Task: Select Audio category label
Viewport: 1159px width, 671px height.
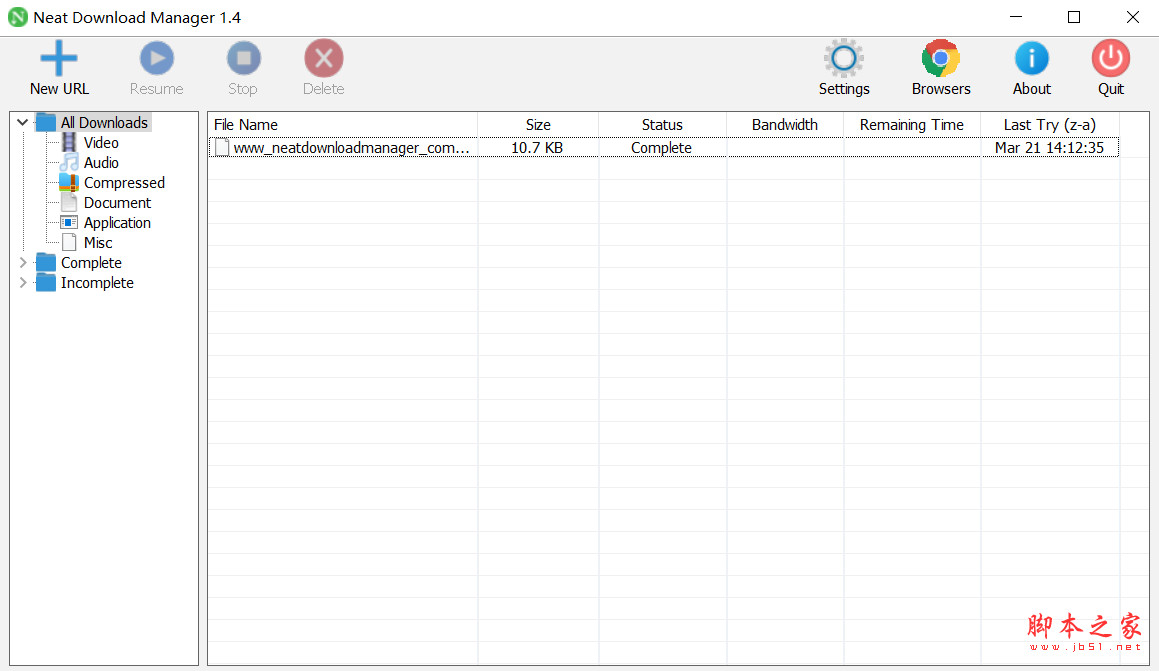Action: [x=101, y=163]
